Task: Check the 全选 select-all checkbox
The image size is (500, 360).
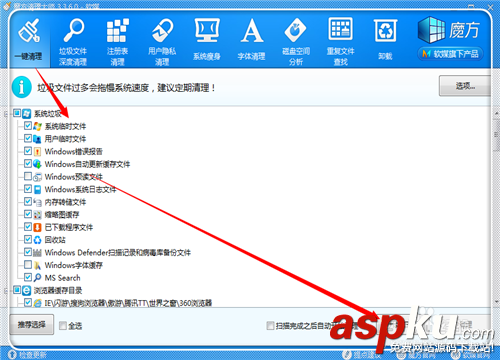Action: (63, 325)
